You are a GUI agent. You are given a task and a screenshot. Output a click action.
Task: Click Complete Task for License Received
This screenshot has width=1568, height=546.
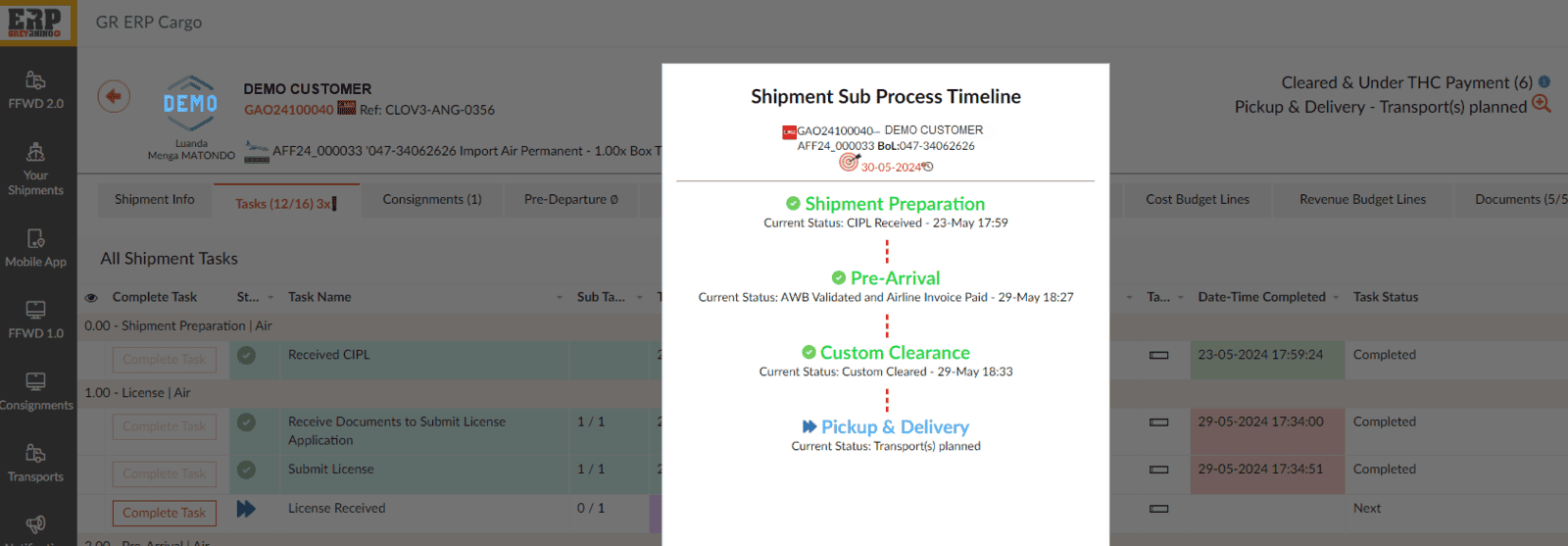165,513
